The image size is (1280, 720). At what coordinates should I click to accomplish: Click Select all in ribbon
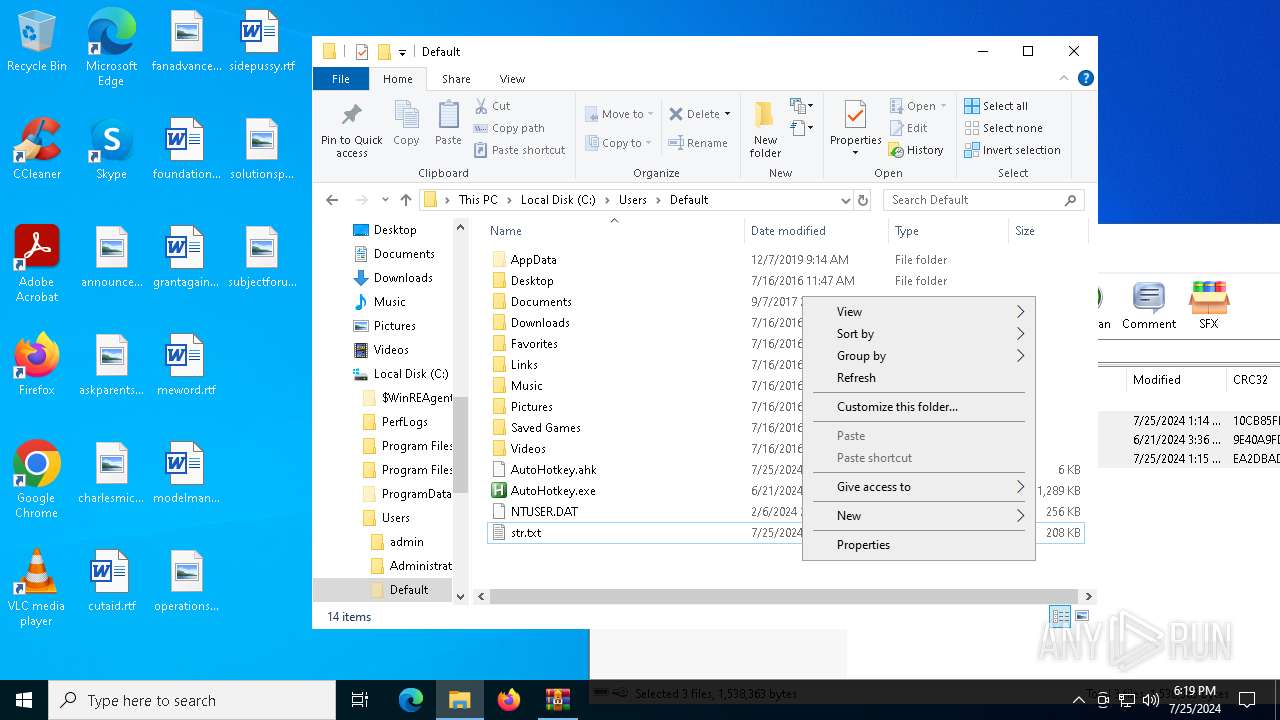(996, 106)
